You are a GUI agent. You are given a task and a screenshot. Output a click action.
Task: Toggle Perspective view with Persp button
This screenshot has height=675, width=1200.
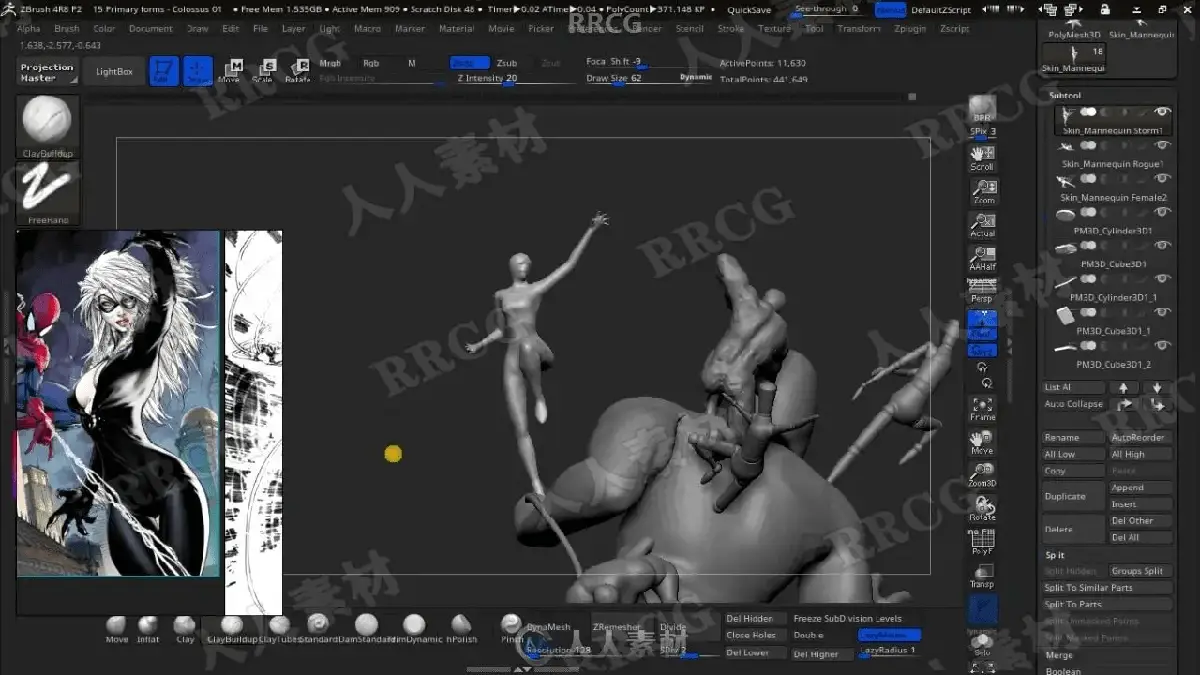click(982, 291)
